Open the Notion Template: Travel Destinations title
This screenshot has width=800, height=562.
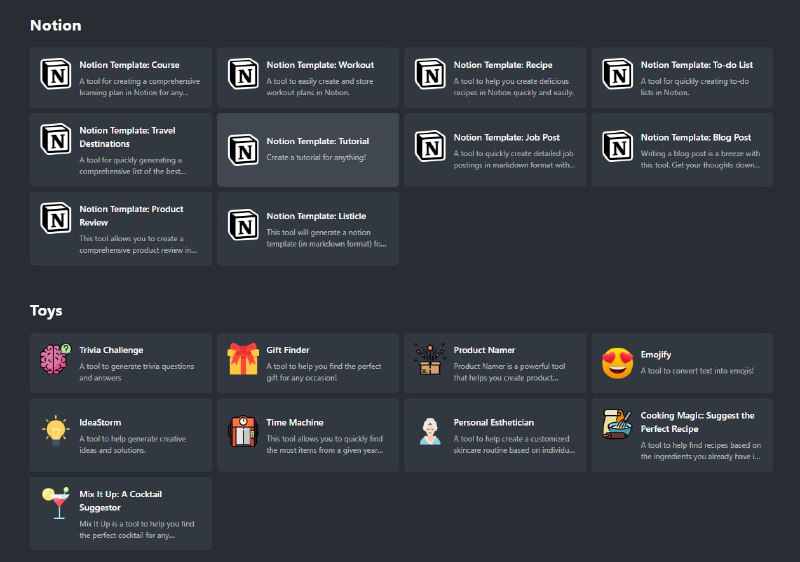pyautogui.click(x=128, y=137)
